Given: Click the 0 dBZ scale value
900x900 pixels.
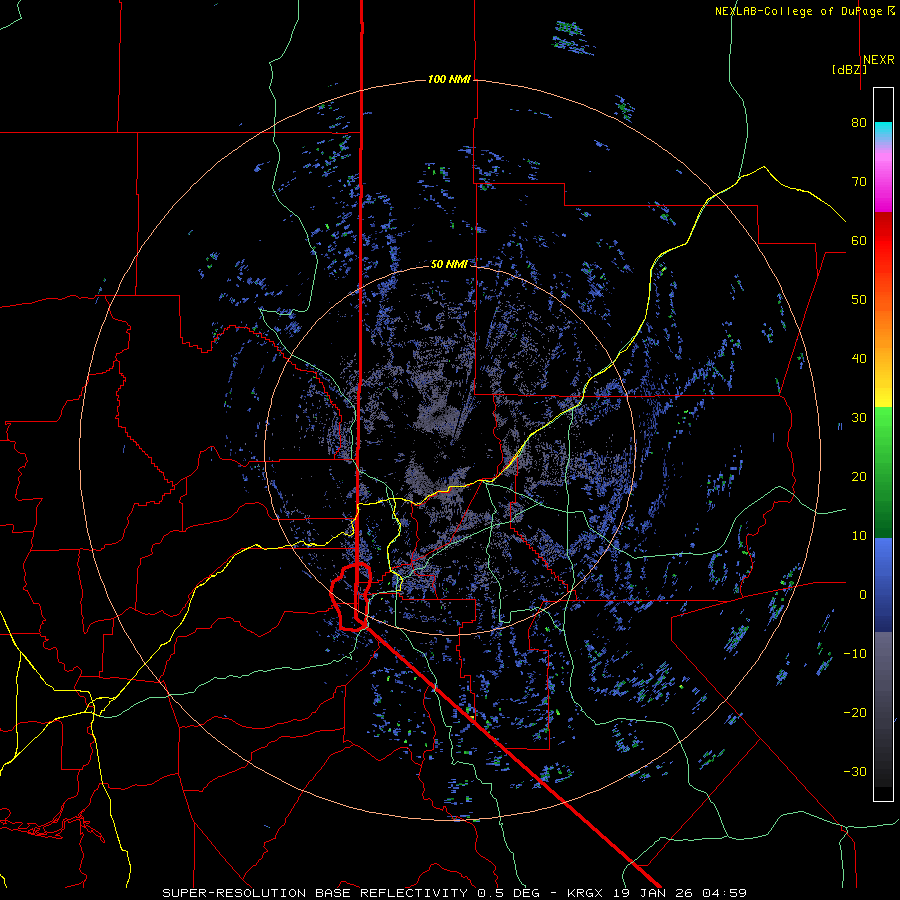Looking at the screenshot, I should 863,595.
